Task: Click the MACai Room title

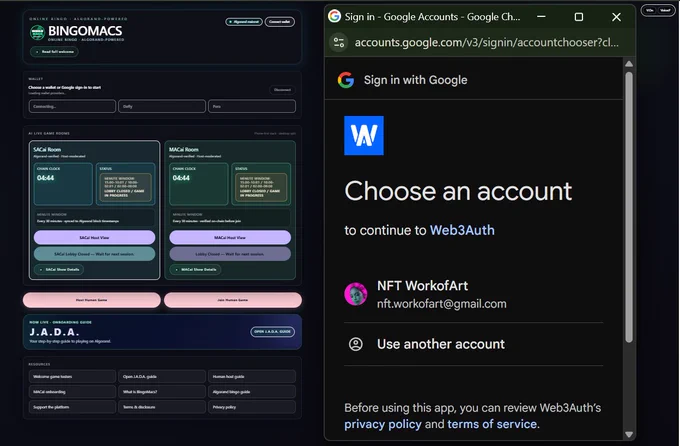Action: coord(183,149)
